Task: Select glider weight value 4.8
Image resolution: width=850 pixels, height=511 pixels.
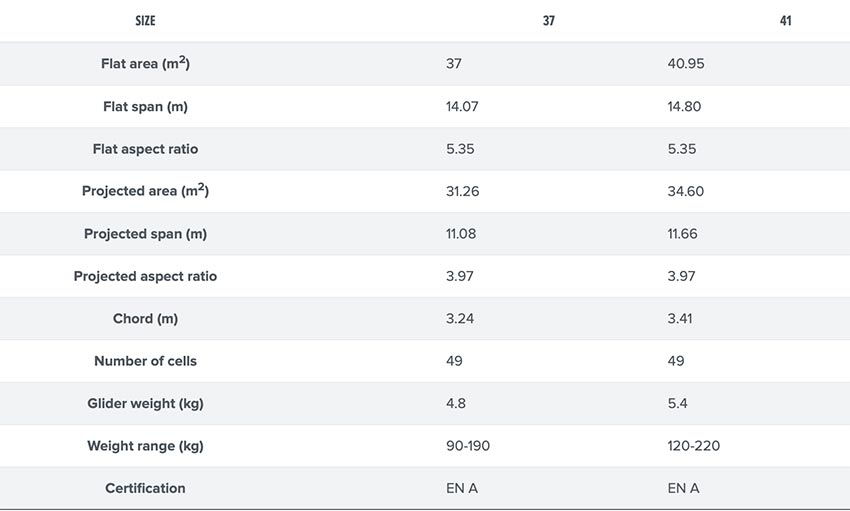Action: (x=456, y=403)
